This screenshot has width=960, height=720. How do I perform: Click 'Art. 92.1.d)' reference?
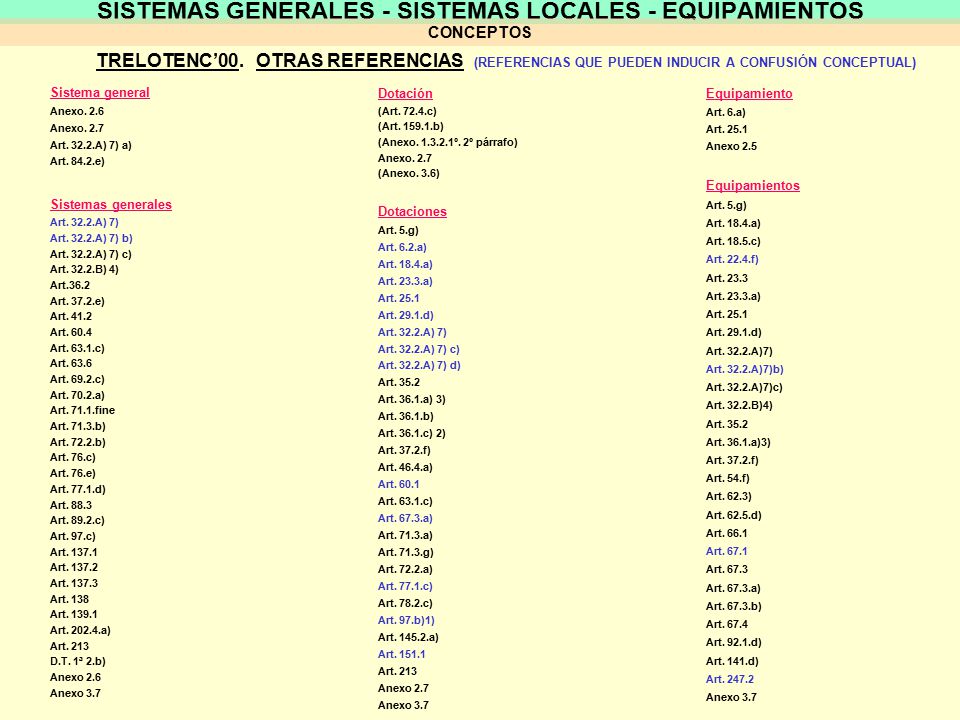[x=733, y=642]
